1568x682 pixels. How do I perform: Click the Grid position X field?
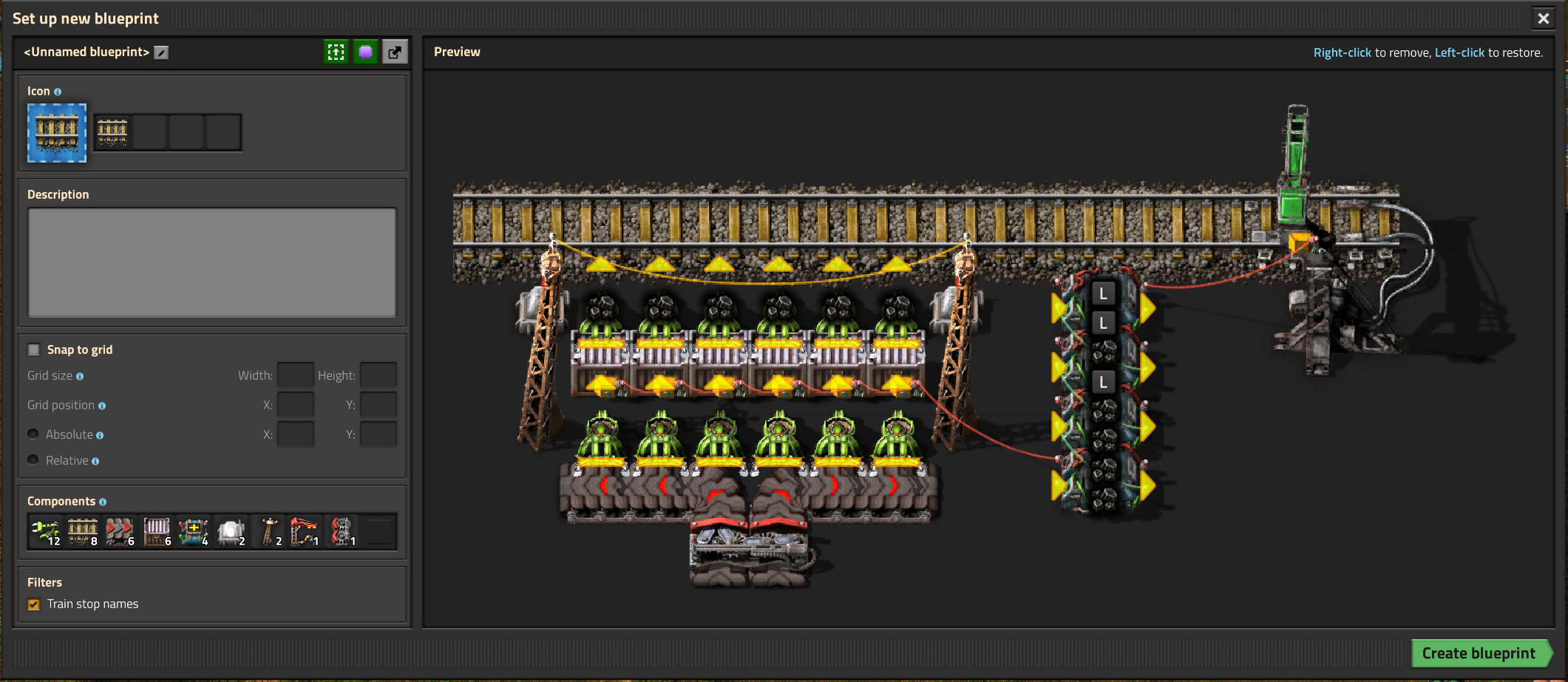tap(296, 405)
